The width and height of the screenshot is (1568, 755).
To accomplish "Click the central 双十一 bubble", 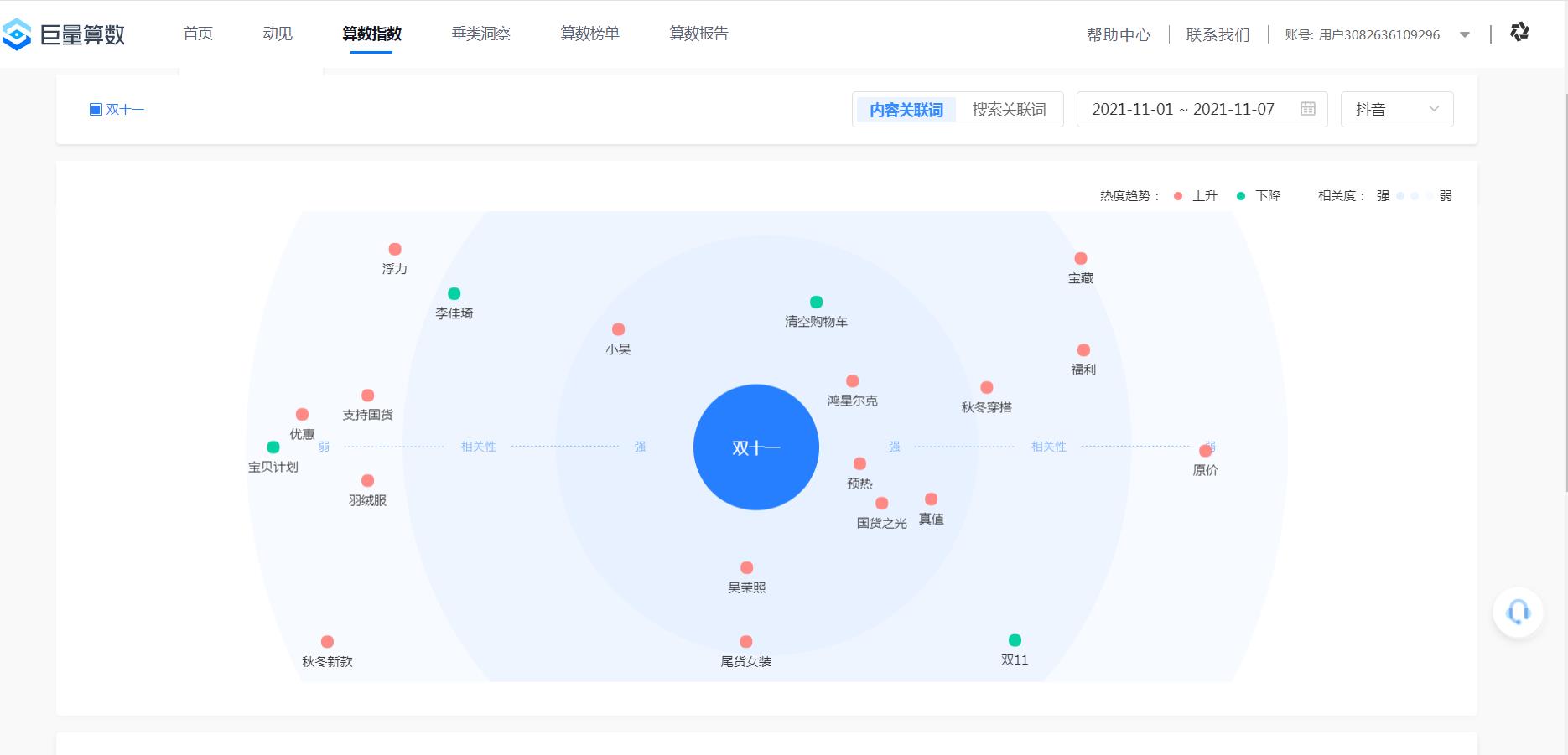I will tap(755, 447).
